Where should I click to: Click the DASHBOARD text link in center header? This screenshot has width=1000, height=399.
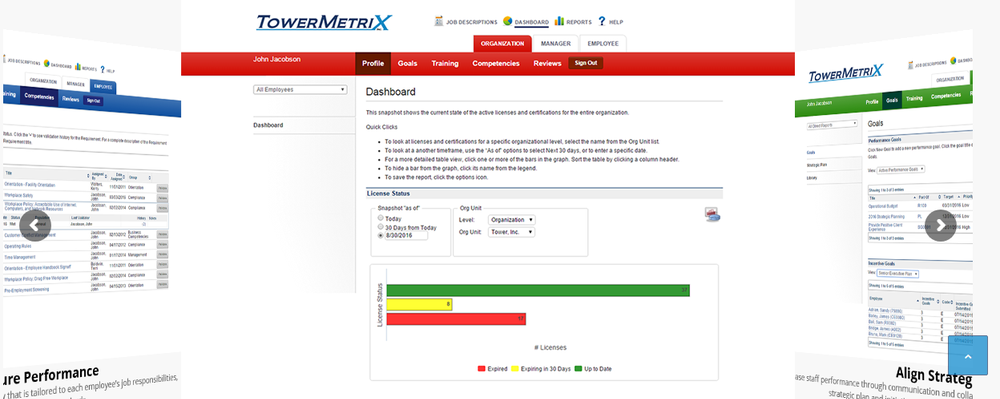[531, 22]
